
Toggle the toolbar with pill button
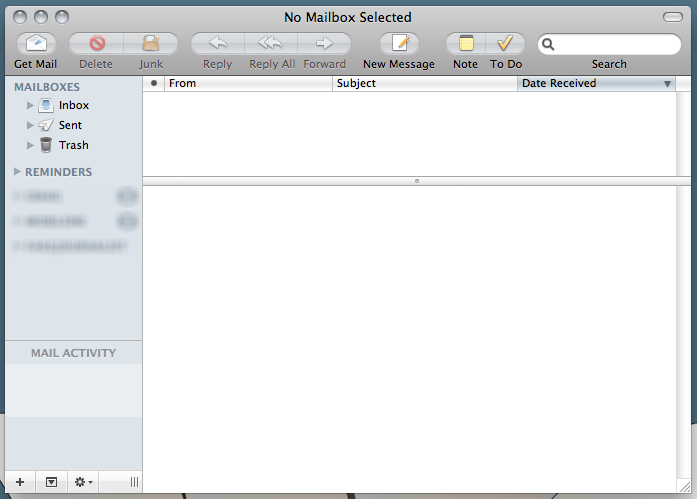click(x=673, y=17)
